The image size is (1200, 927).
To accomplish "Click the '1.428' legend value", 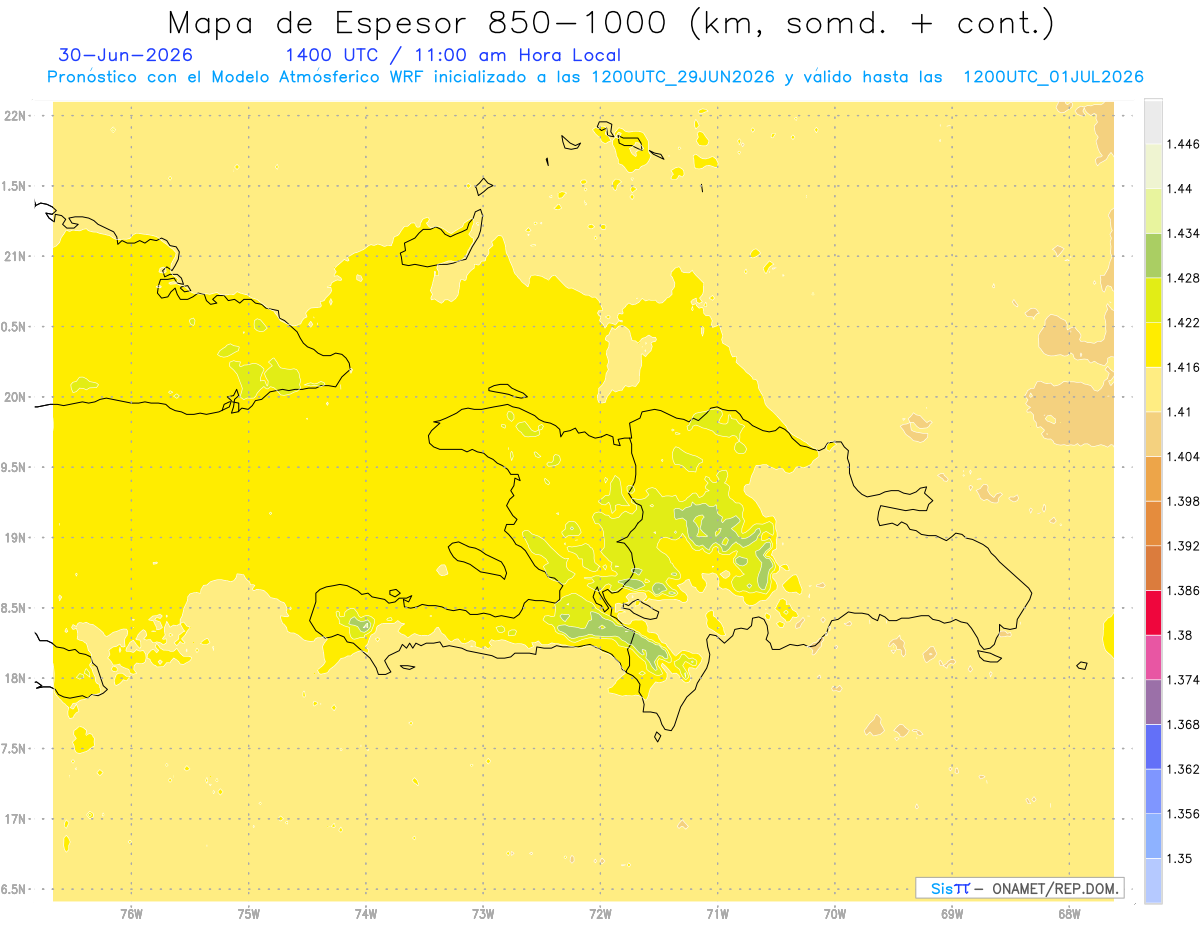I will [1183, 278].
